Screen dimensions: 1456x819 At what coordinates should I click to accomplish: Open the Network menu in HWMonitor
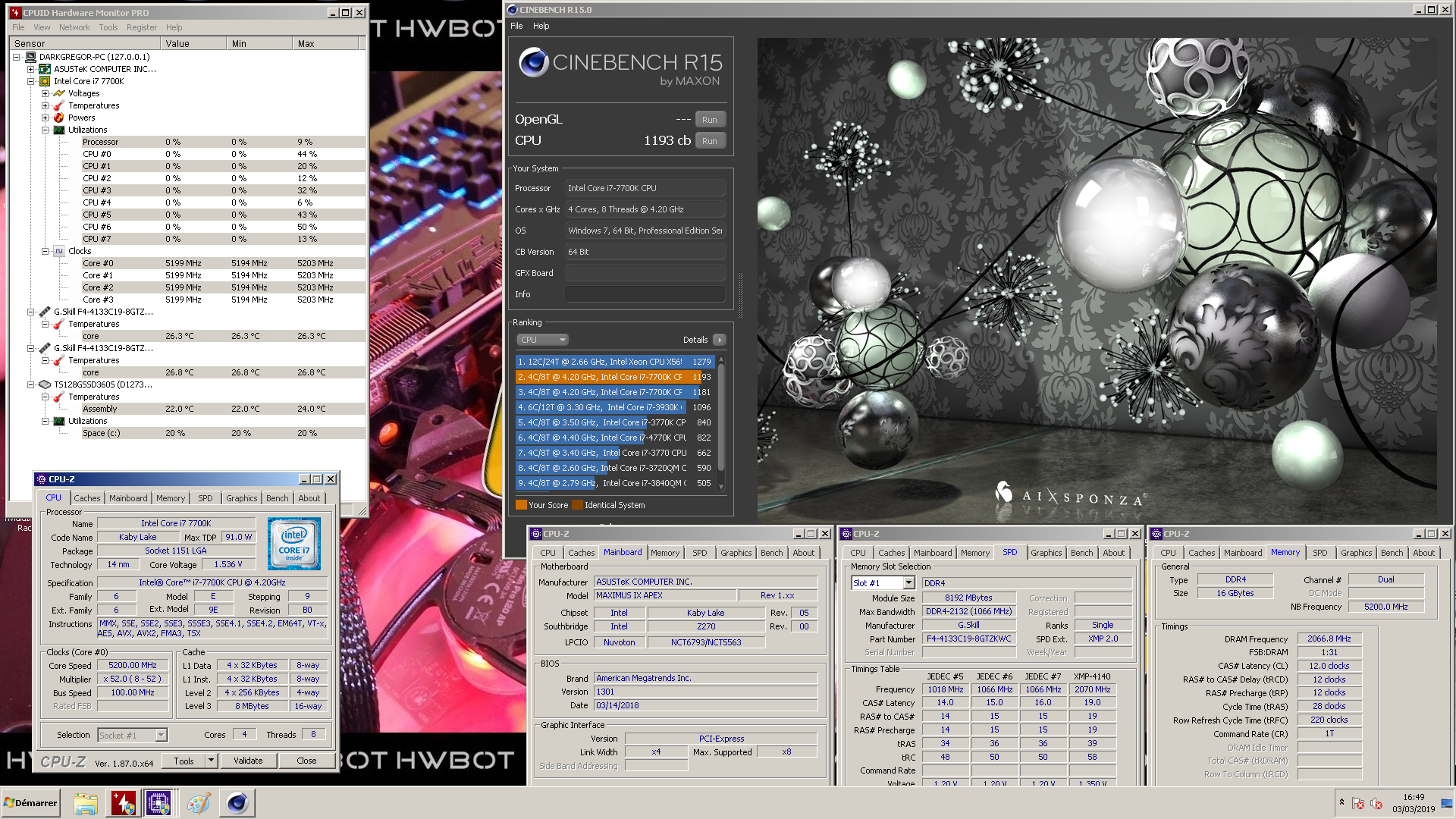coord(74,27)
